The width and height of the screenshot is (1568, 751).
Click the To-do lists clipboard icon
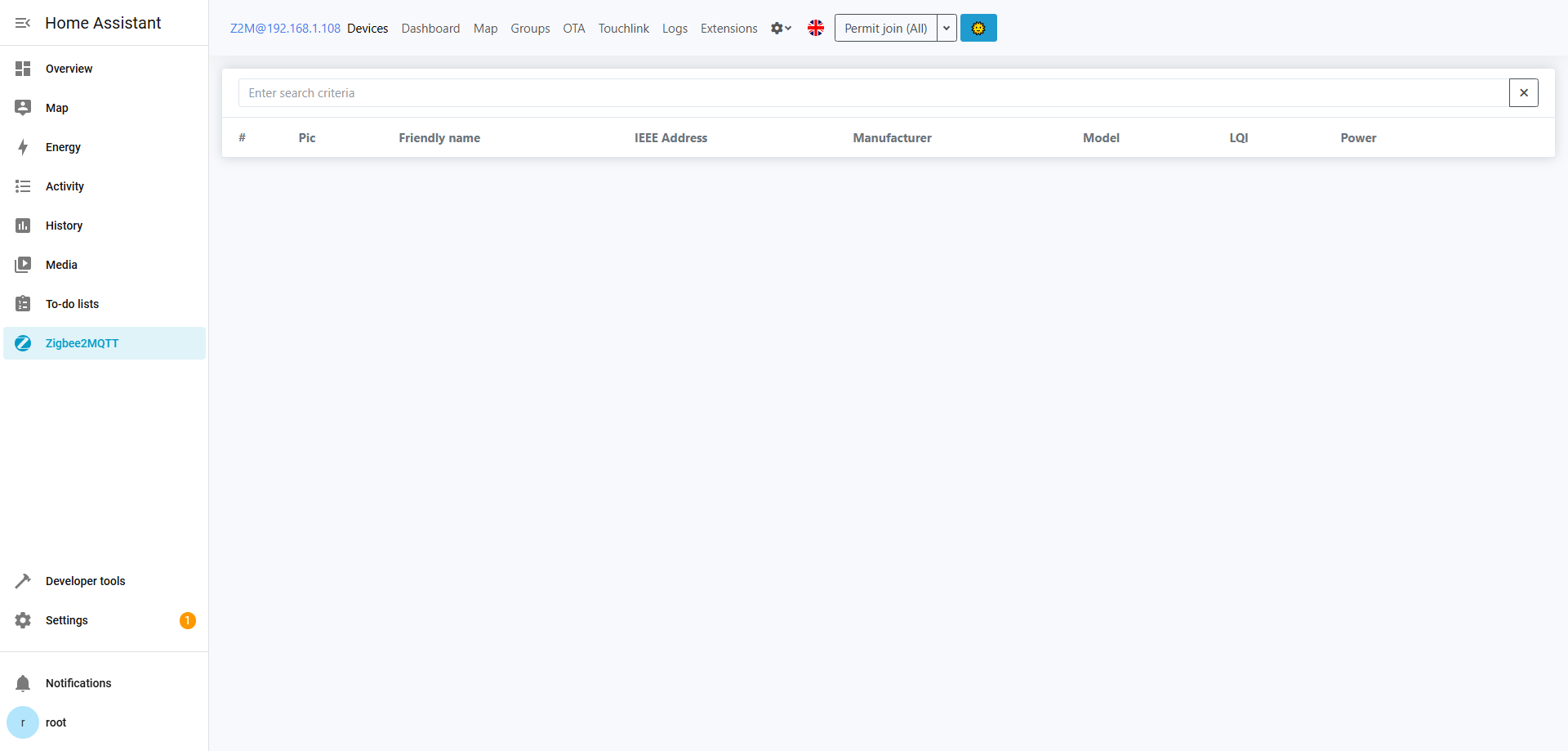pyautogui.click(x=23, y=304)
